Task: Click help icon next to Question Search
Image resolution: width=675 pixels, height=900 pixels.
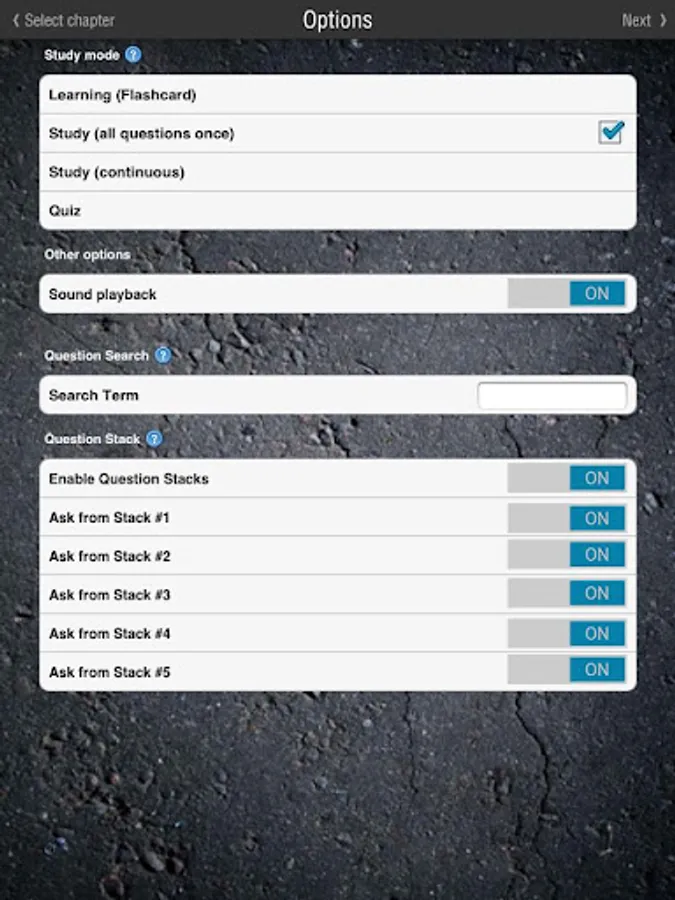Action: pos(163,355)
